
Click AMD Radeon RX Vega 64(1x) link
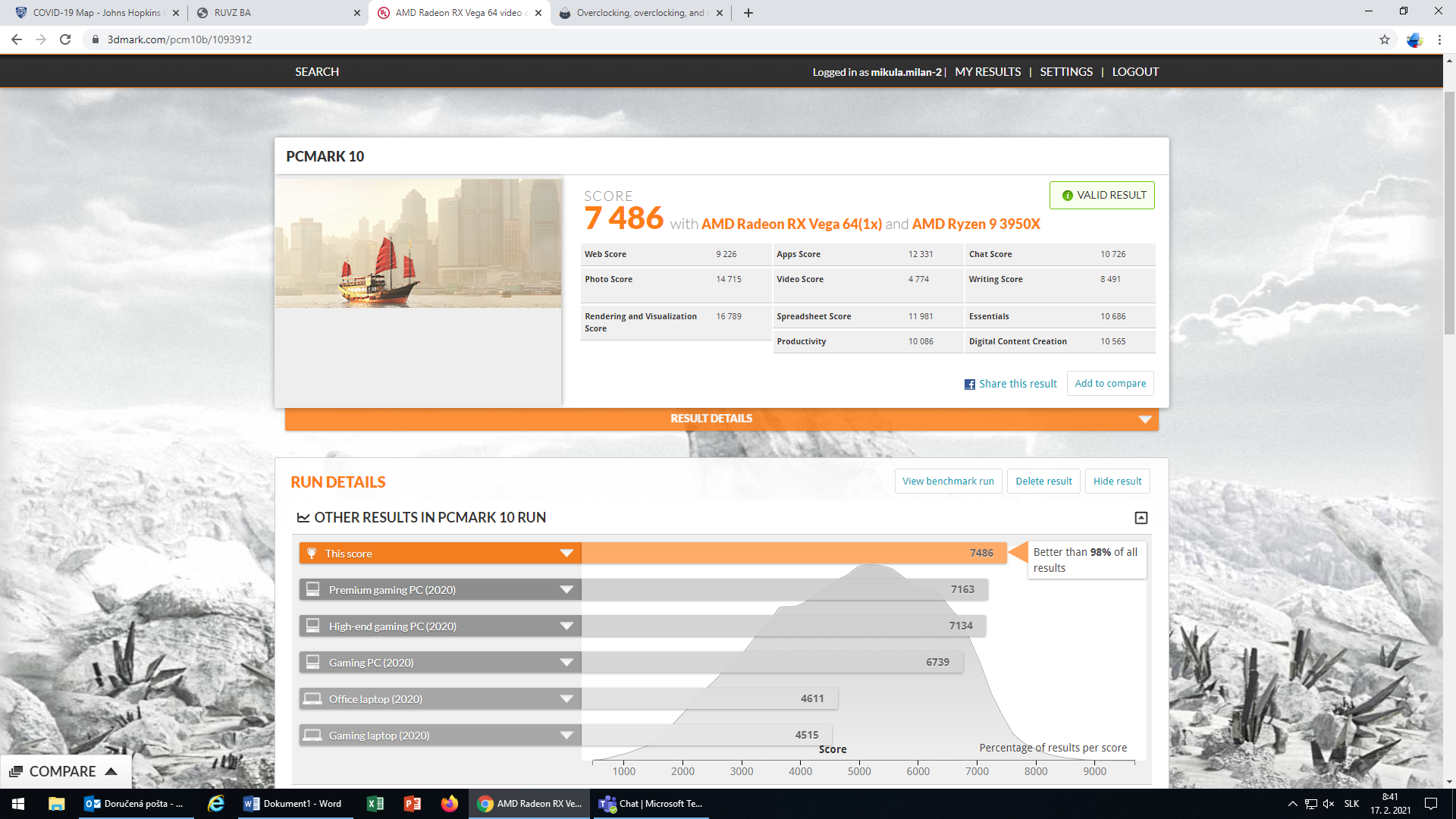tap(791, 224)
